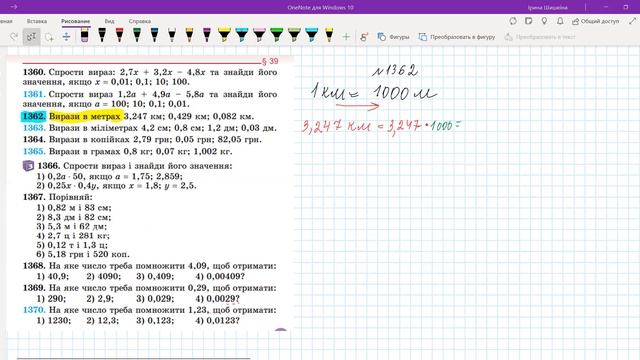Click the back arrow in title bar

pos(13,7)
